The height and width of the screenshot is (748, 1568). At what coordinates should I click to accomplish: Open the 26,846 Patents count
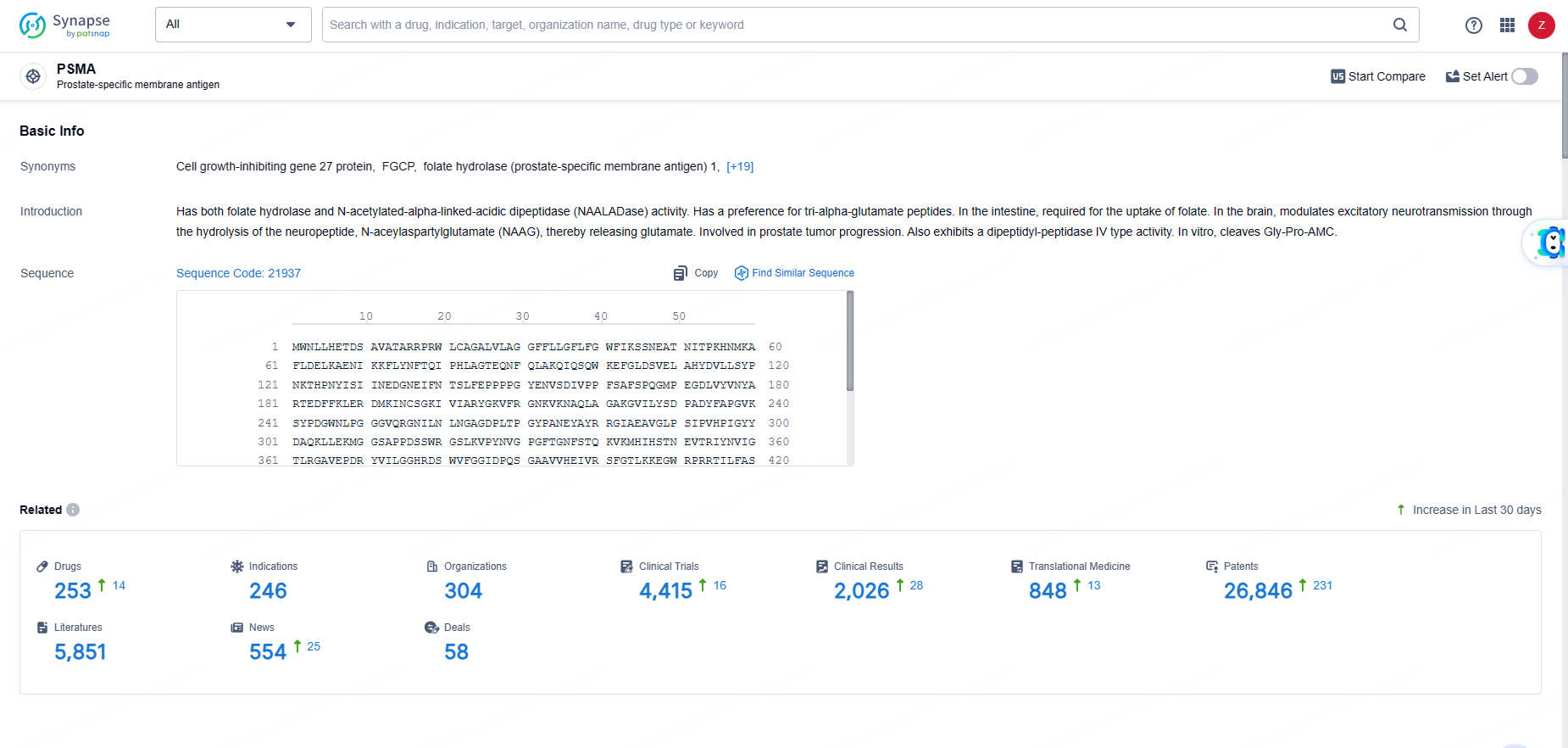[1258, 591]
